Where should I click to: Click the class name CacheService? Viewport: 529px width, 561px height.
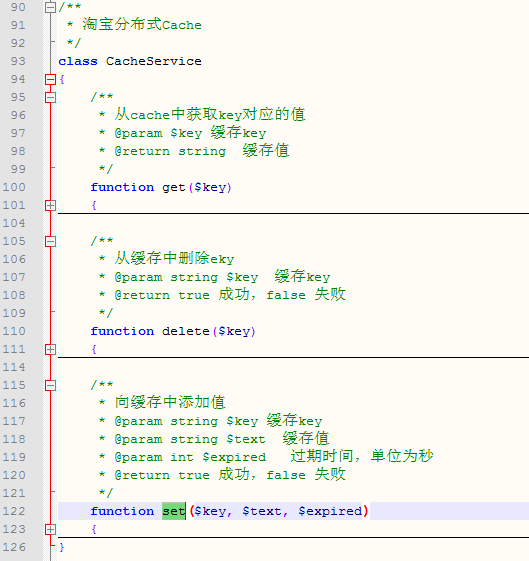click(154, 61)
